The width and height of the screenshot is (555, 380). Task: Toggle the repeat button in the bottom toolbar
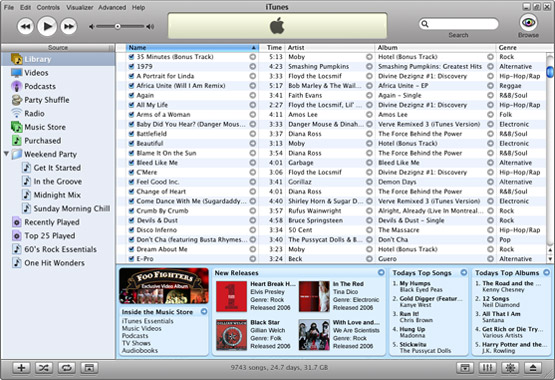click(66, 368)
